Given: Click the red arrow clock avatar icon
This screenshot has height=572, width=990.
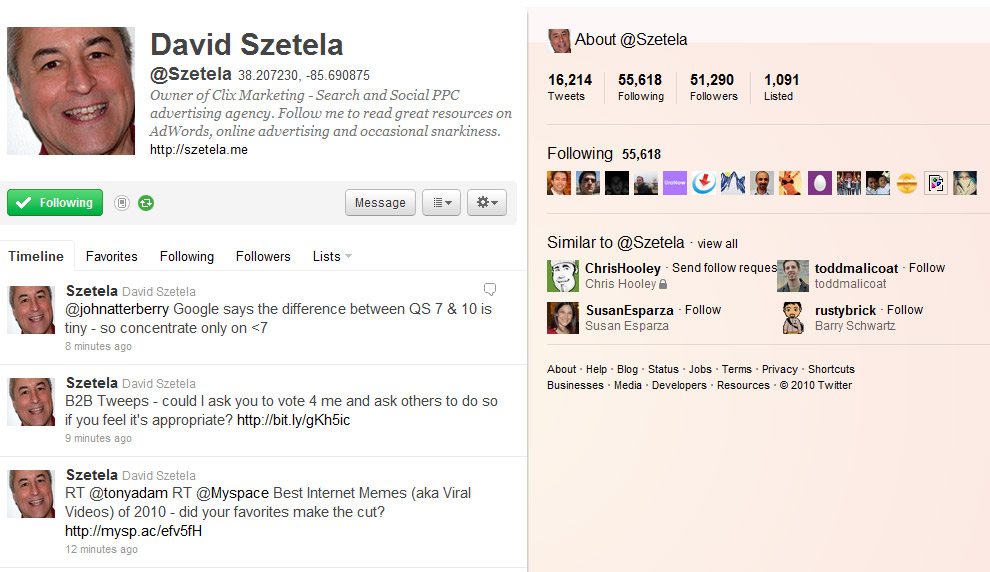Looking at the screenshot, I should click(x=704, y=183).
